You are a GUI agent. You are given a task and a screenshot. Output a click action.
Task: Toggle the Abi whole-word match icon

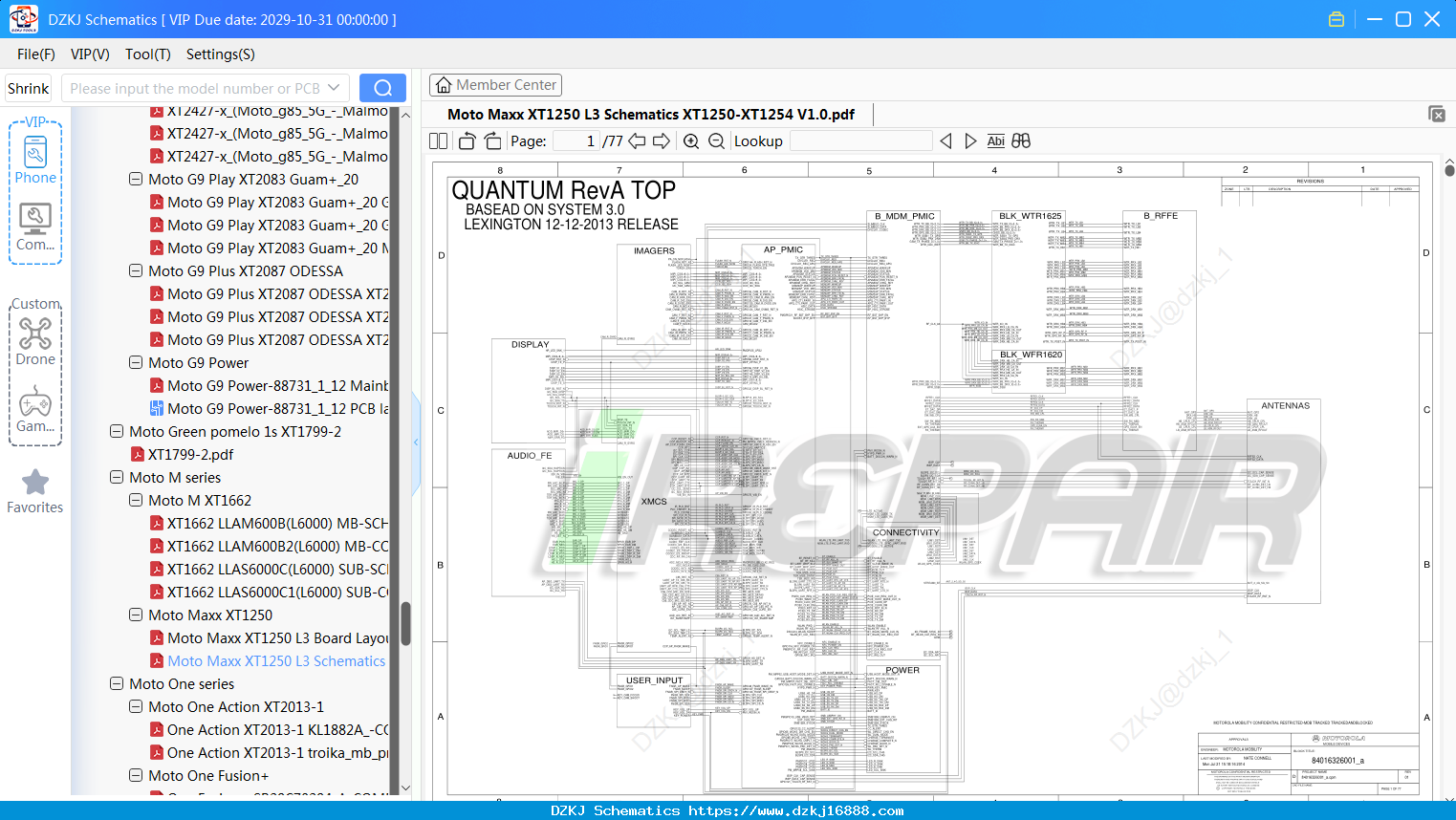pyautogui.click(x=995, y=140)
